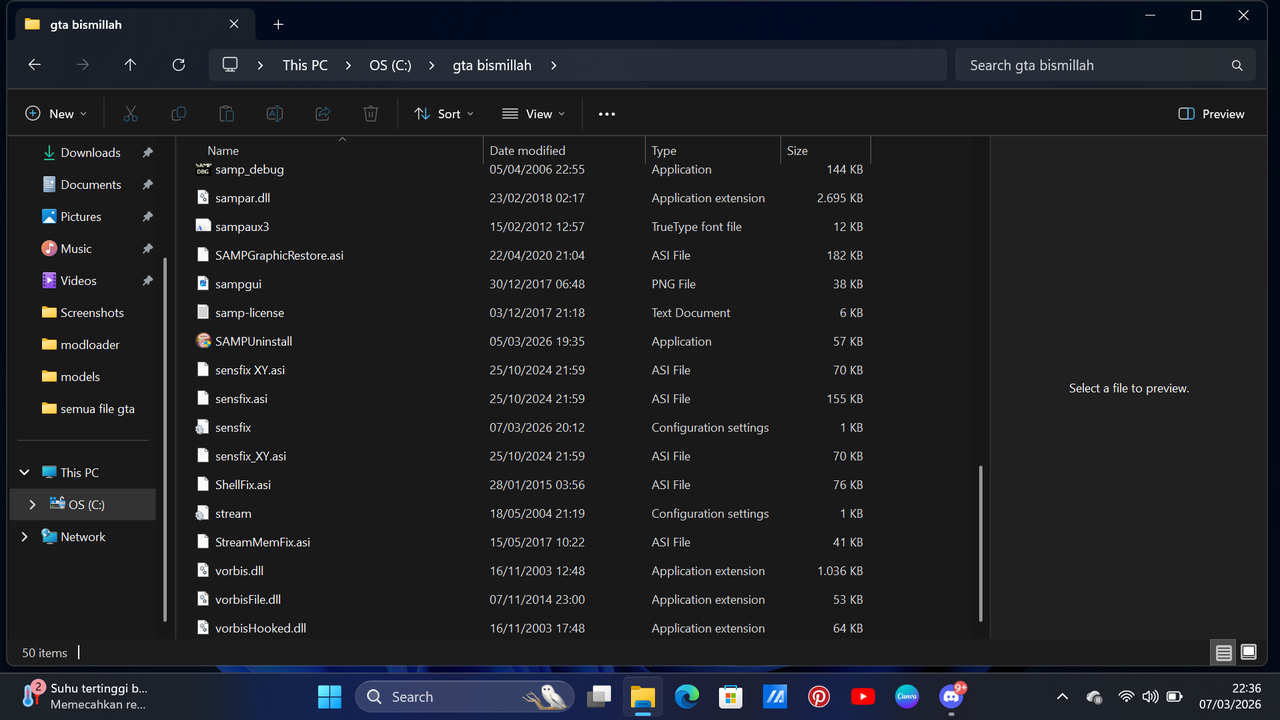The height and width of the screenshot is (720, 1280).
Task: Toggle the Preview pane
Action: [1211, 114]
